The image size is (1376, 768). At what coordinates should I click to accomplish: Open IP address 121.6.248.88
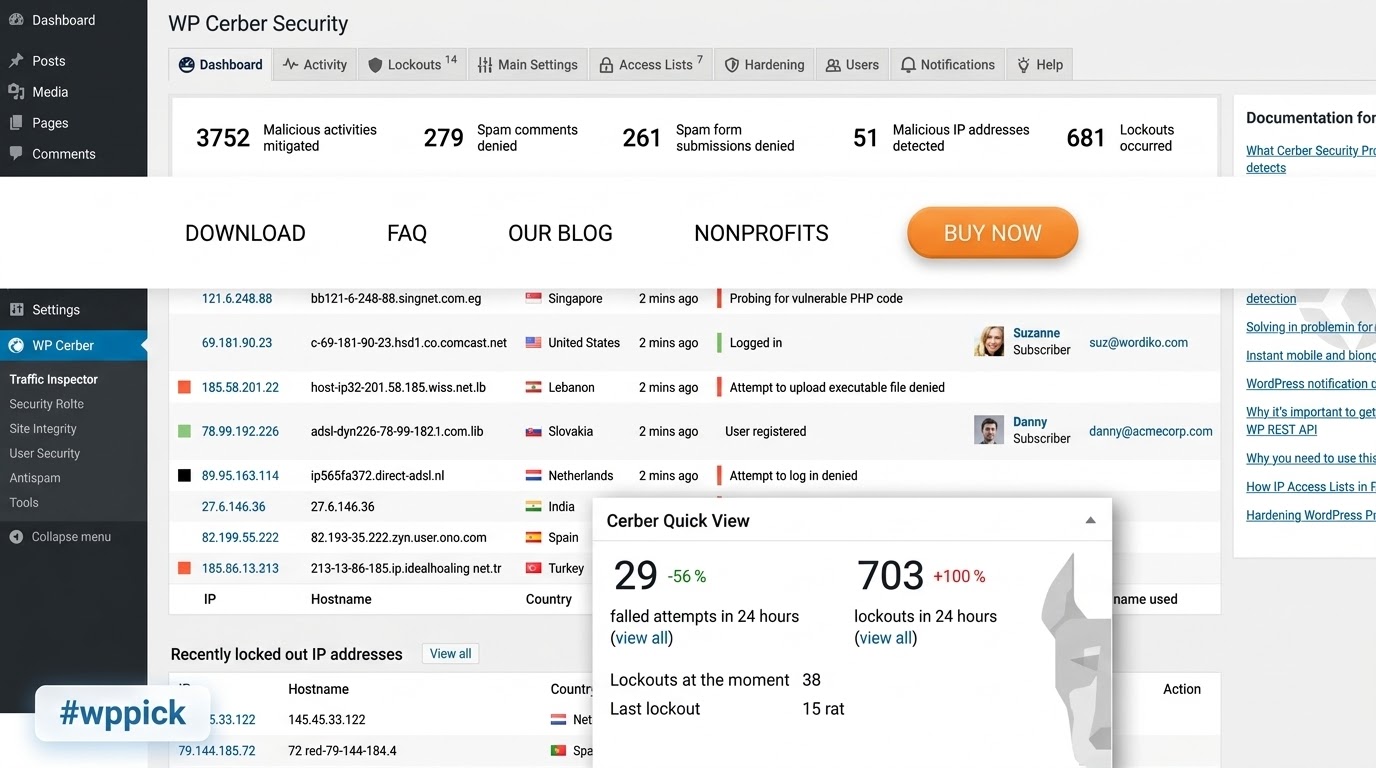[237, 298]
